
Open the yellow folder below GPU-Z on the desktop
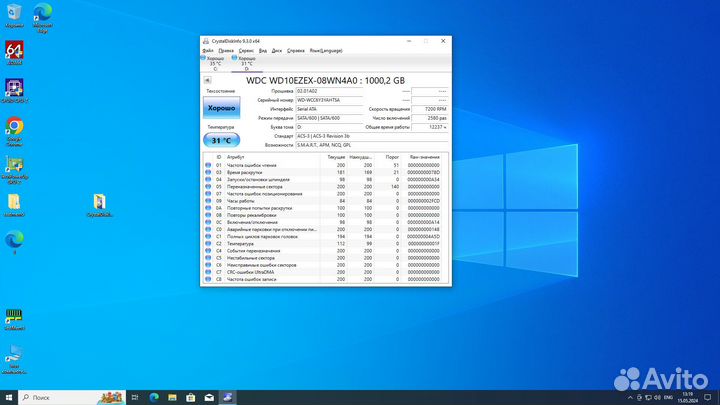[14, 205]
